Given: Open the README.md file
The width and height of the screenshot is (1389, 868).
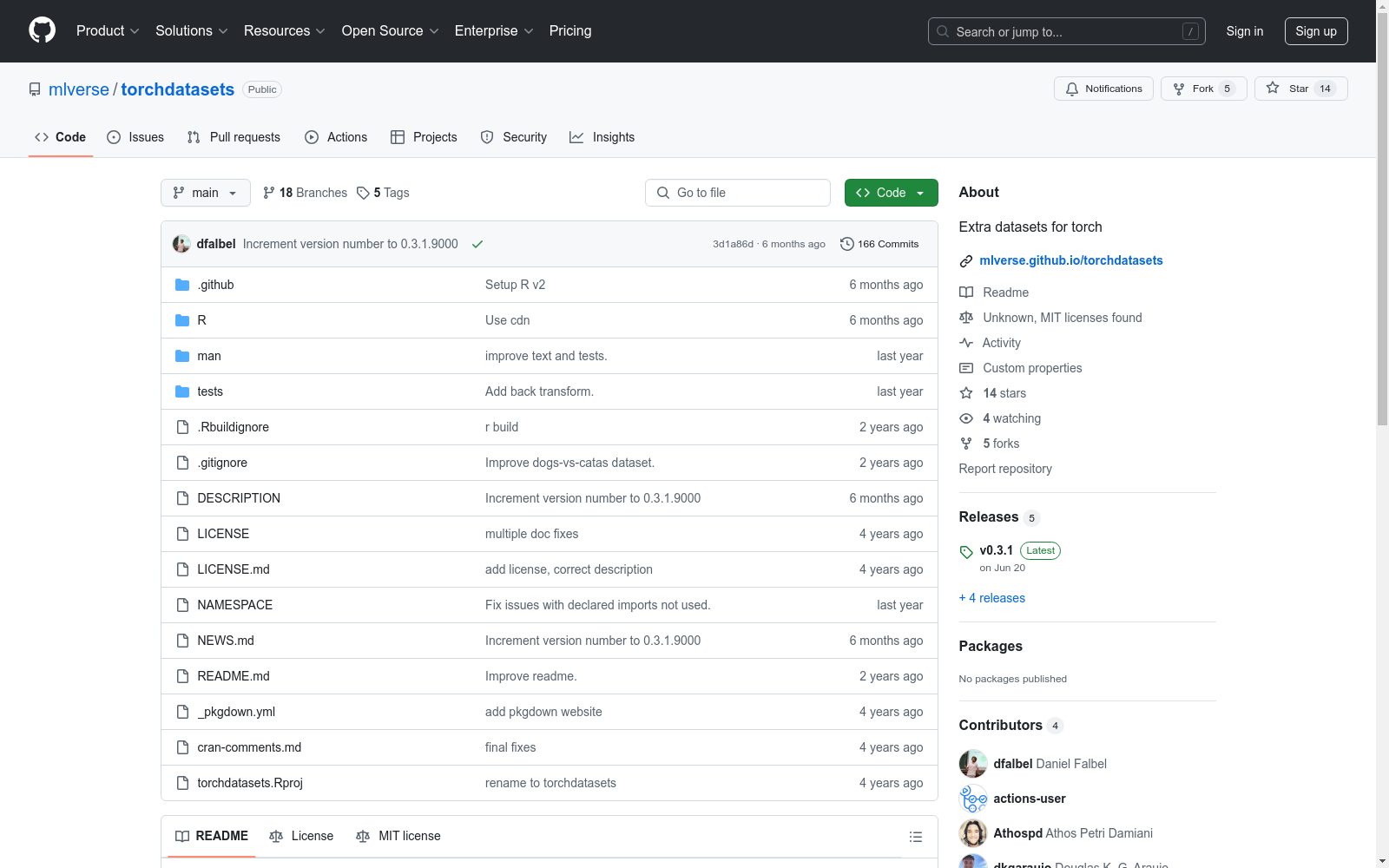Looking at the screenshot, I should pyautogui.click(x=234, y=676).
